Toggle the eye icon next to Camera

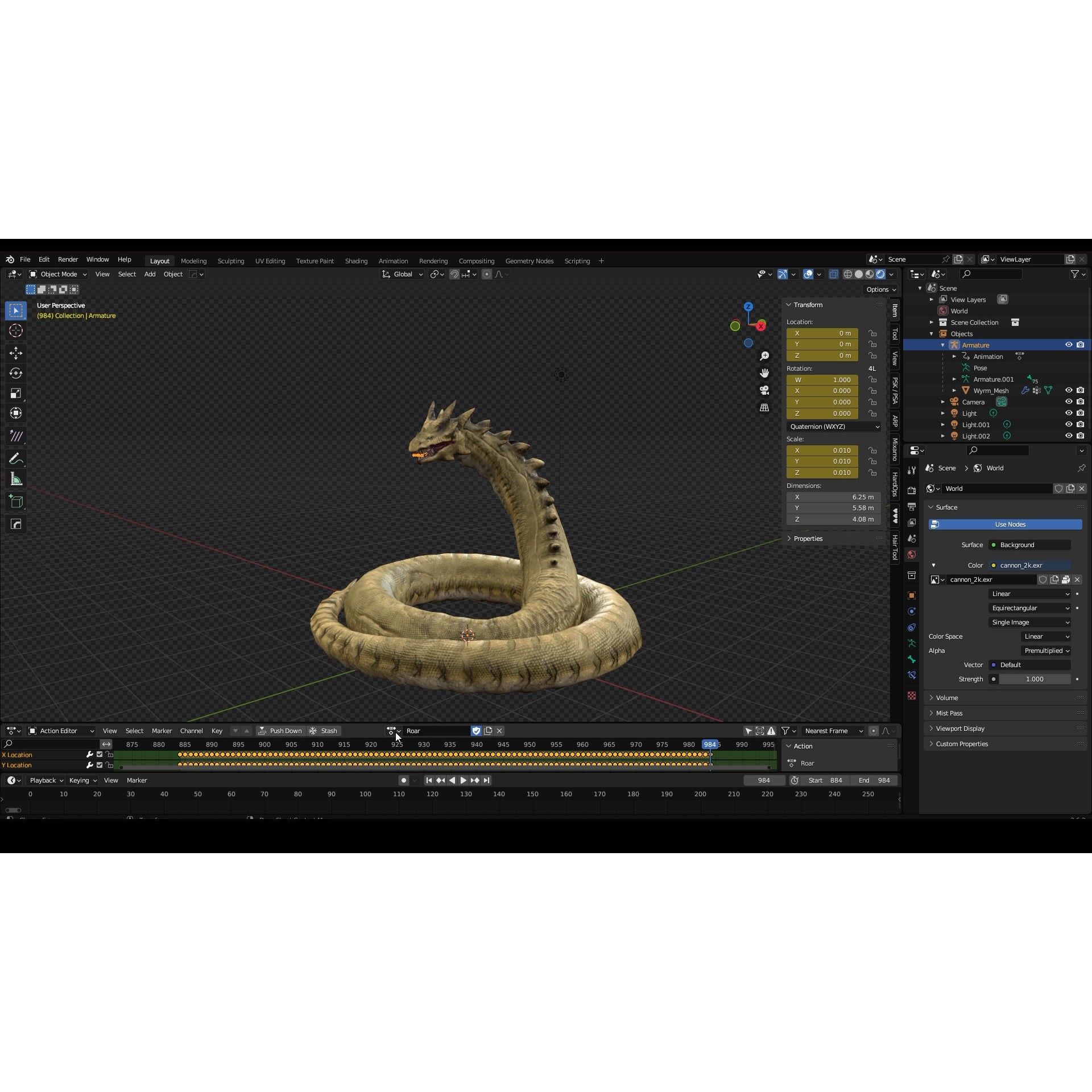(x=1069, y=402)
